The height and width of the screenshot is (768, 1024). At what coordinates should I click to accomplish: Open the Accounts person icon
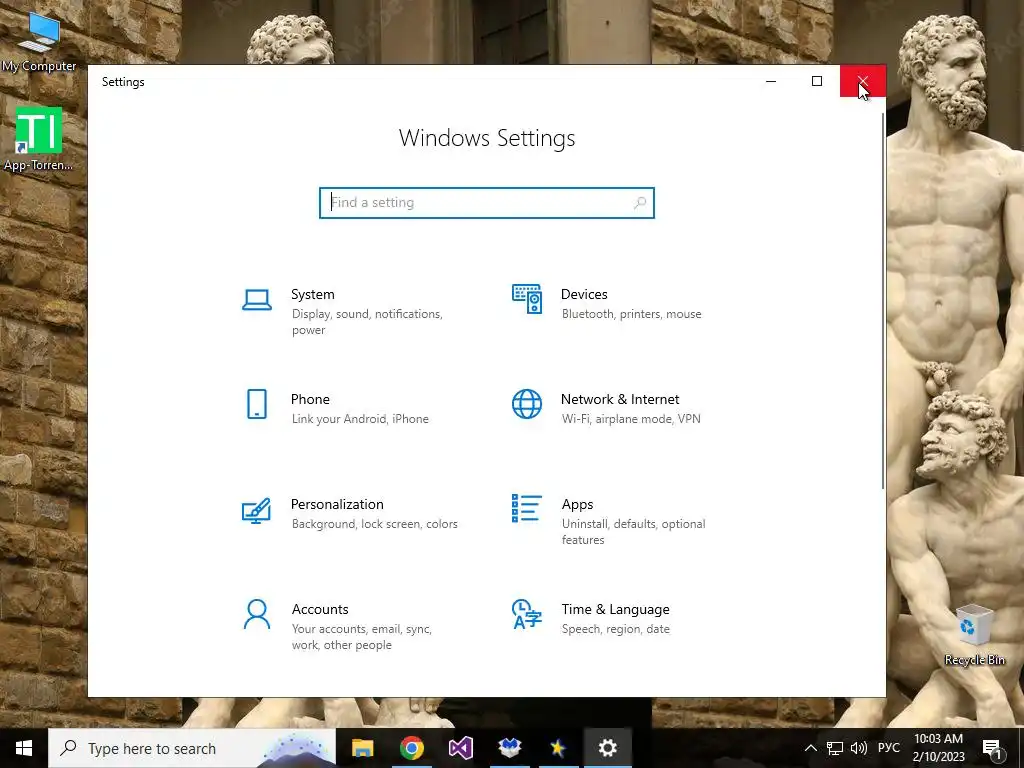pos(257,614)
